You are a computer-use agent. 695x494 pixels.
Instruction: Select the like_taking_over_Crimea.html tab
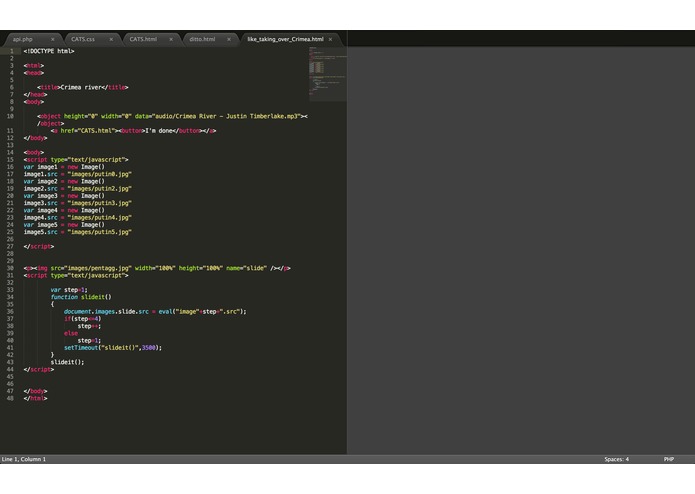(x=285, y=39)
